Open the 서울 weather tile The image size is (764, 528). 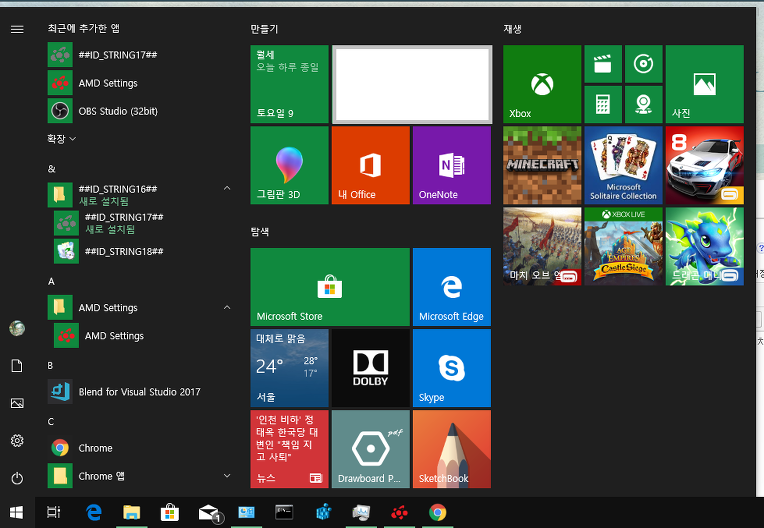tap(289, 368)
